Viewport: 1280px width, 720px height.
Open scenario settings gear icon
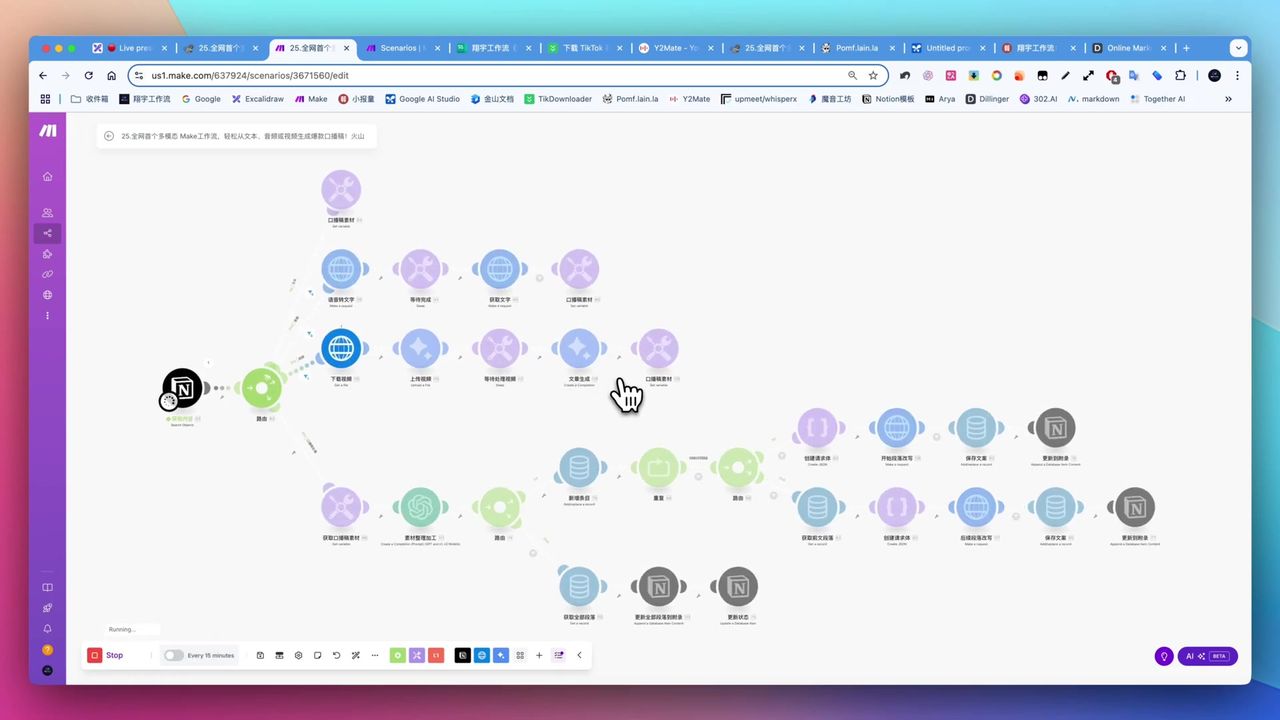click(x=298, y=655)
